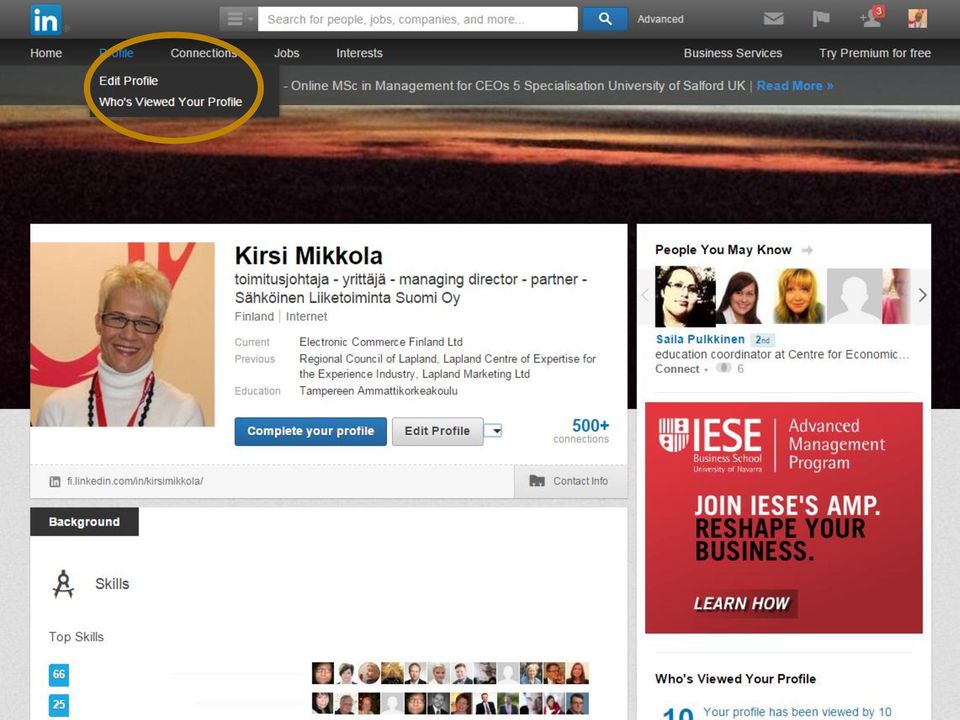Submit search with the magnifier button
Screen dimensions: 960x720
(x=604, y=19)
